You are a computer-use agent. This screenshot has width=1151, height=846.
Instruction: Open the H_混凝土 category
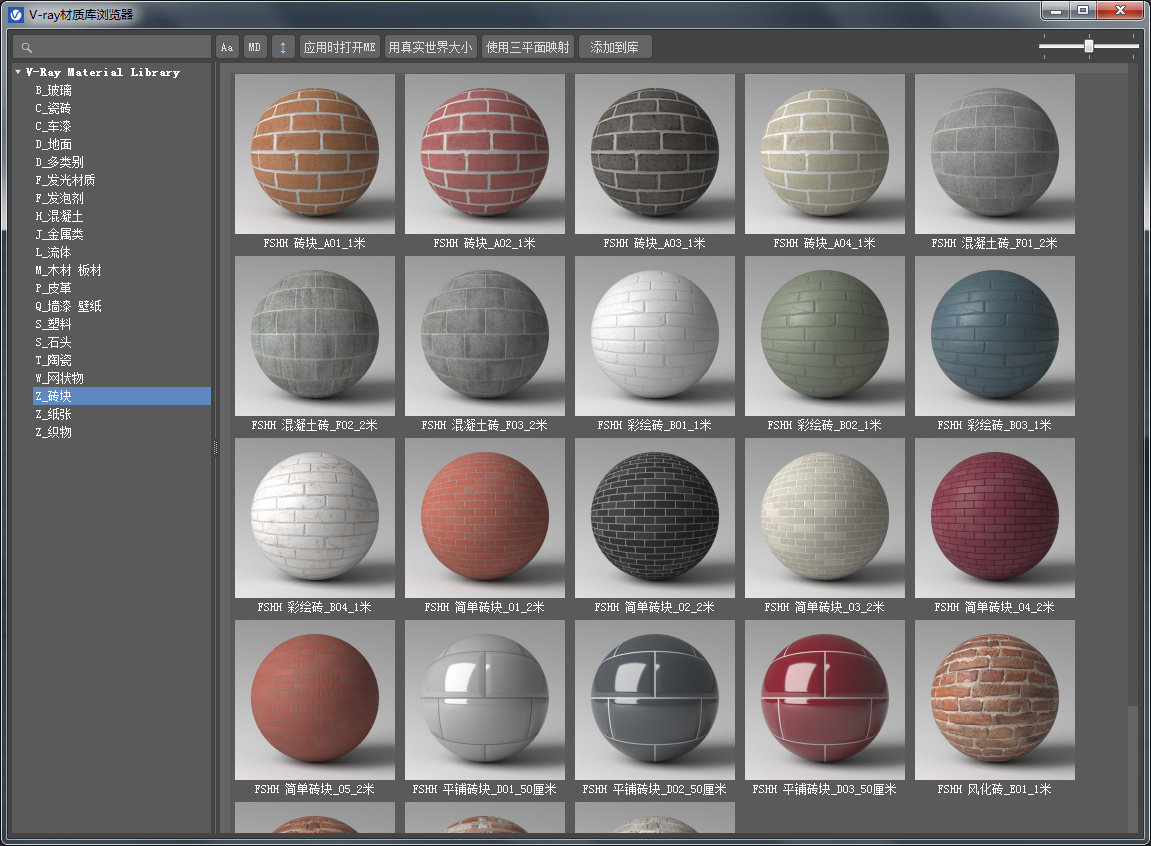59,216
